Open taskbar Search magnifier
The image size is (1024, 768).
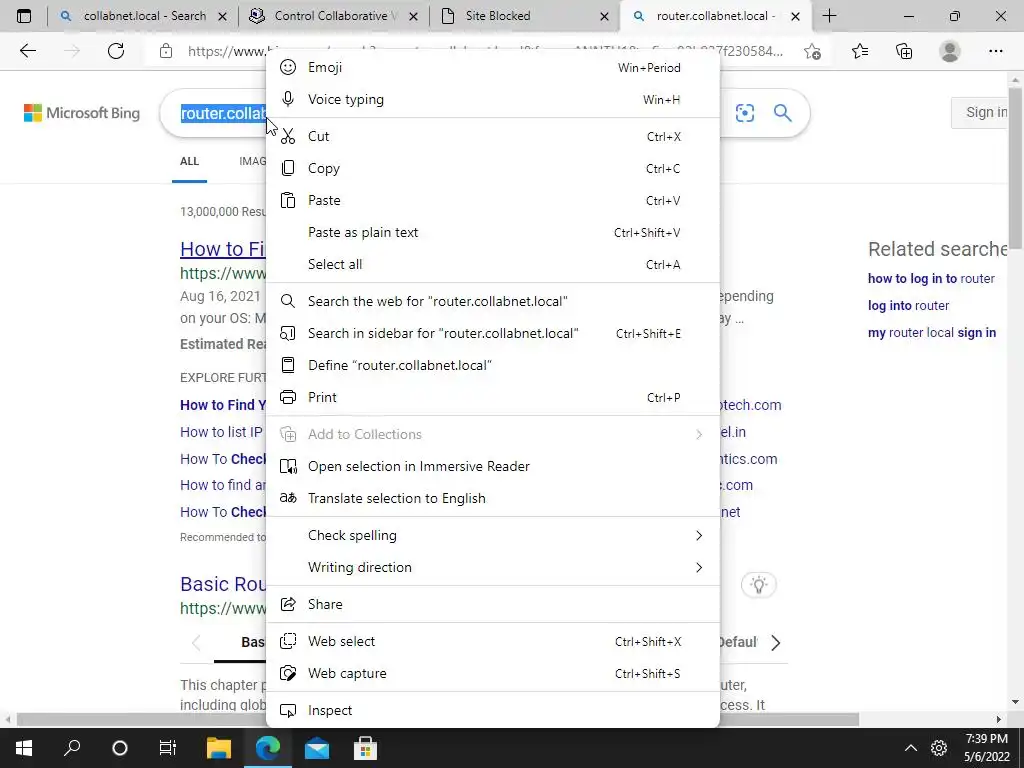72,748
